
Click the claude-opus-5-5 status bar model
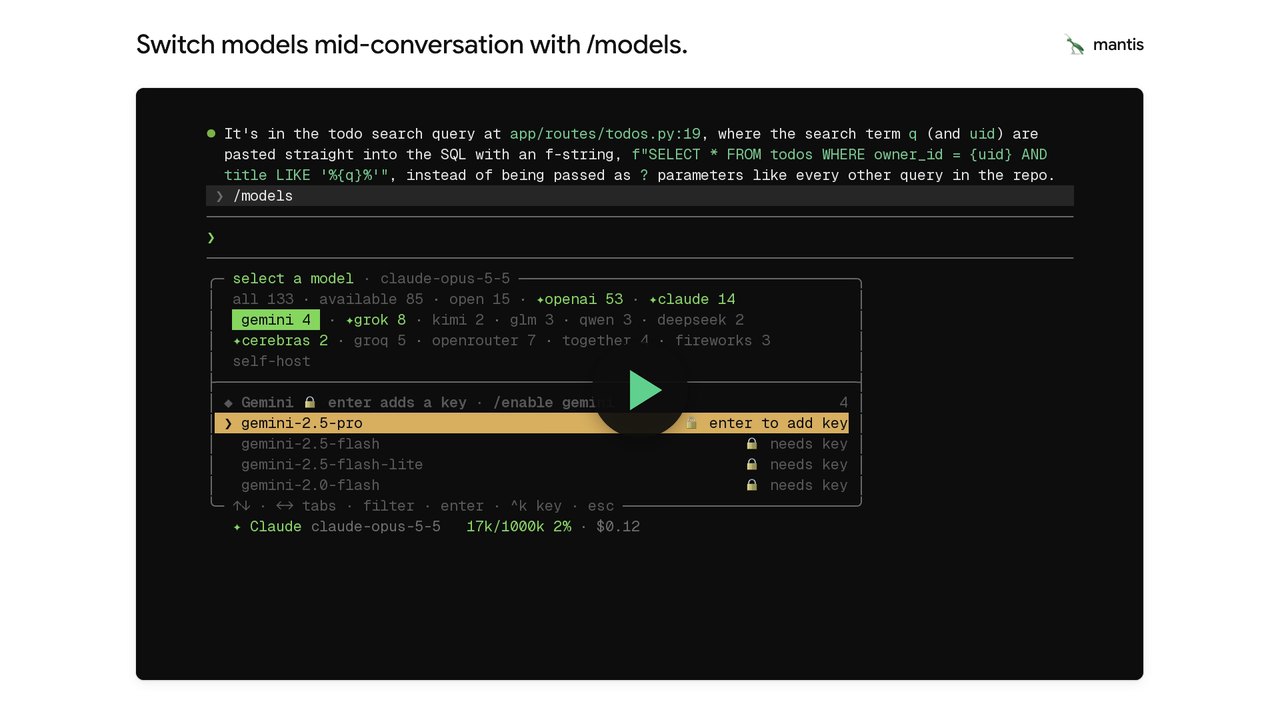[375, 527]
